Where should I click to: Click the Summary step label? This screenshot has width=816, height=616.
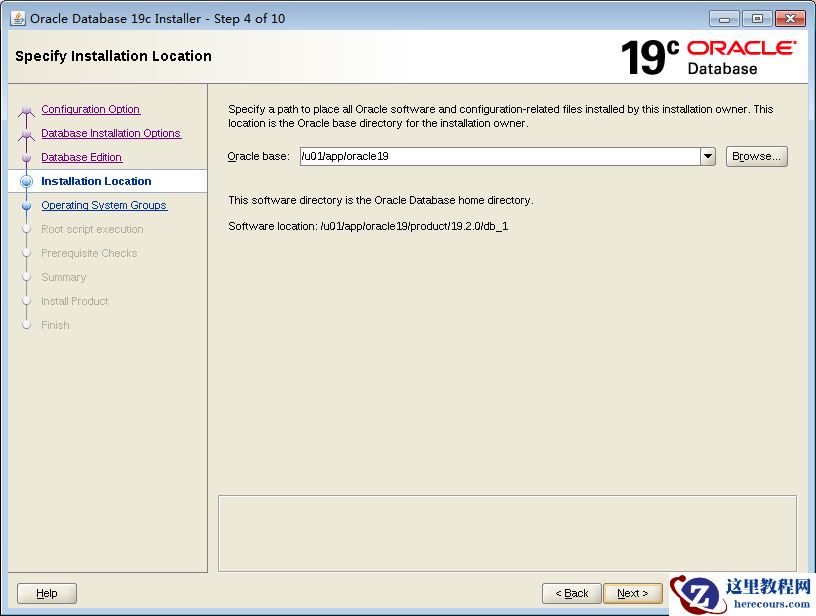pos(63,277)
